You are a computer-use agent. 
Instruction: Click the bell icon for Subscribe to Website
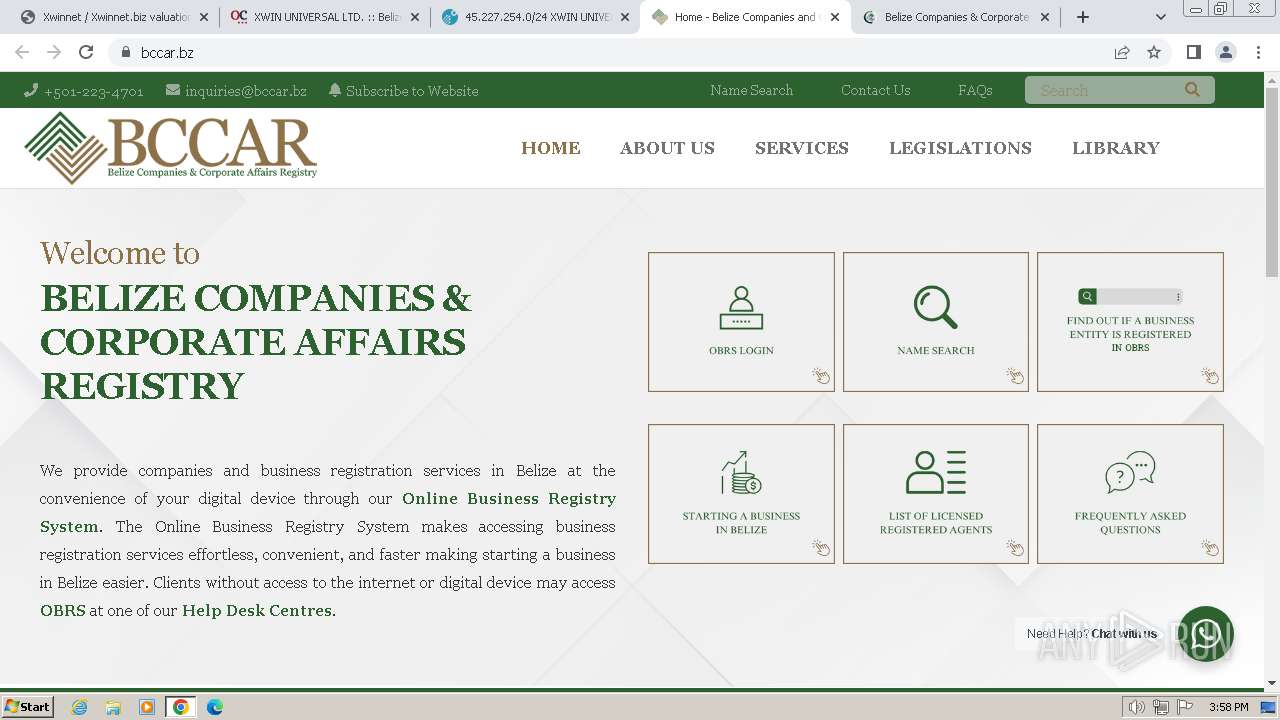(x=335, y=90)
